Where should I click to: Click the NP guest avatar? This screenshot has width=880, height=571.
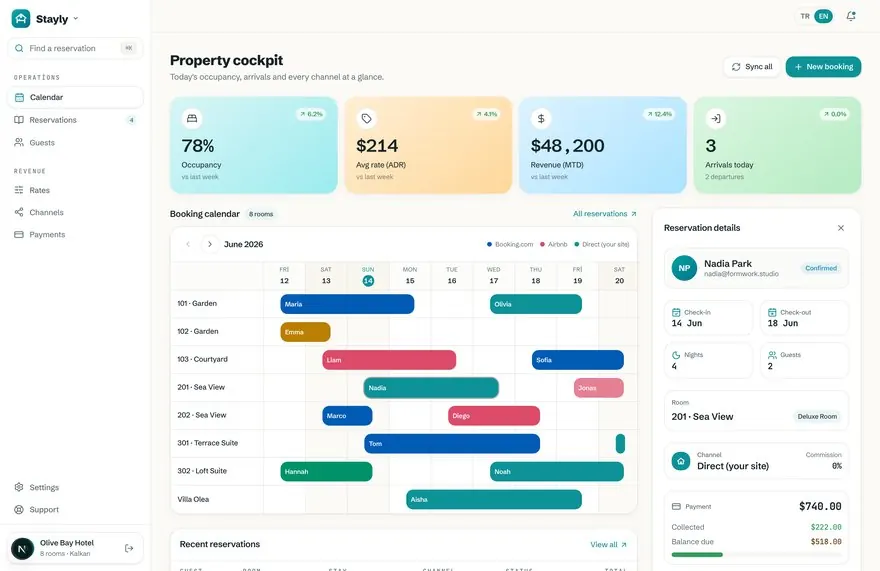click(x=684, y=268)
